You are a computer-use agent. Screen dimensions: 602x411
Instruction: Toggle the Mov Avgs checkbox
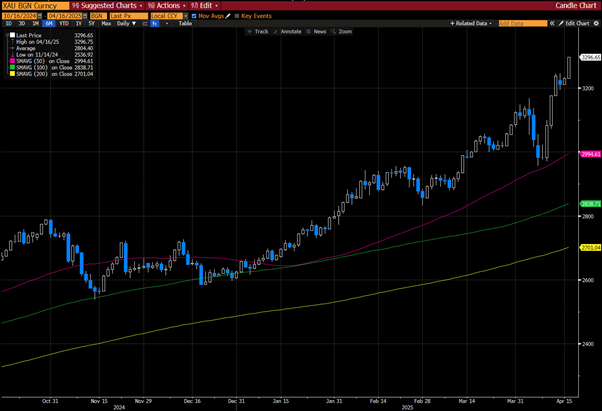click(198, 17)
